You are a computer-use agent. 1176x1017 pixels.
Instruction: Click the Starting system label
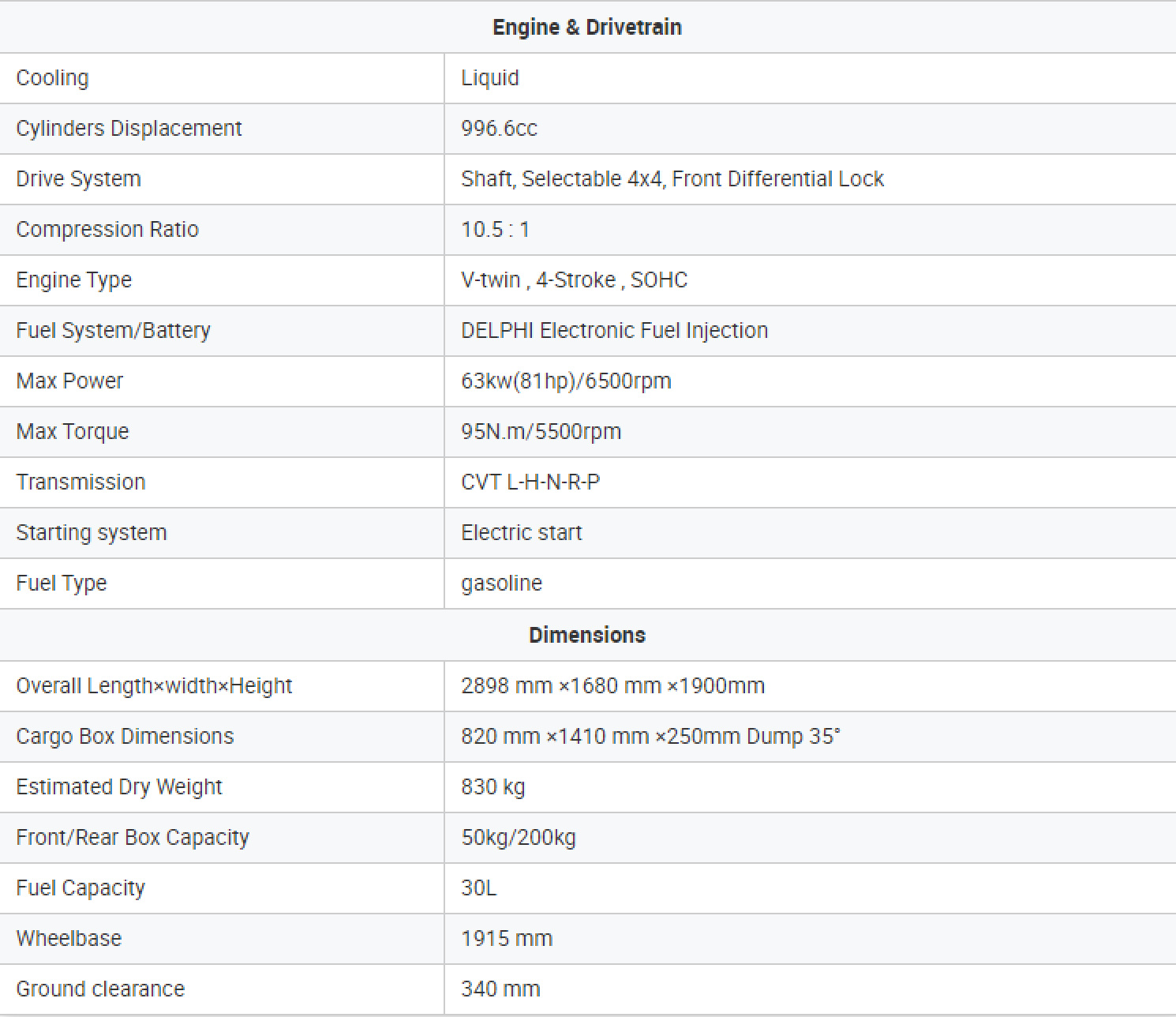(92, 533)
